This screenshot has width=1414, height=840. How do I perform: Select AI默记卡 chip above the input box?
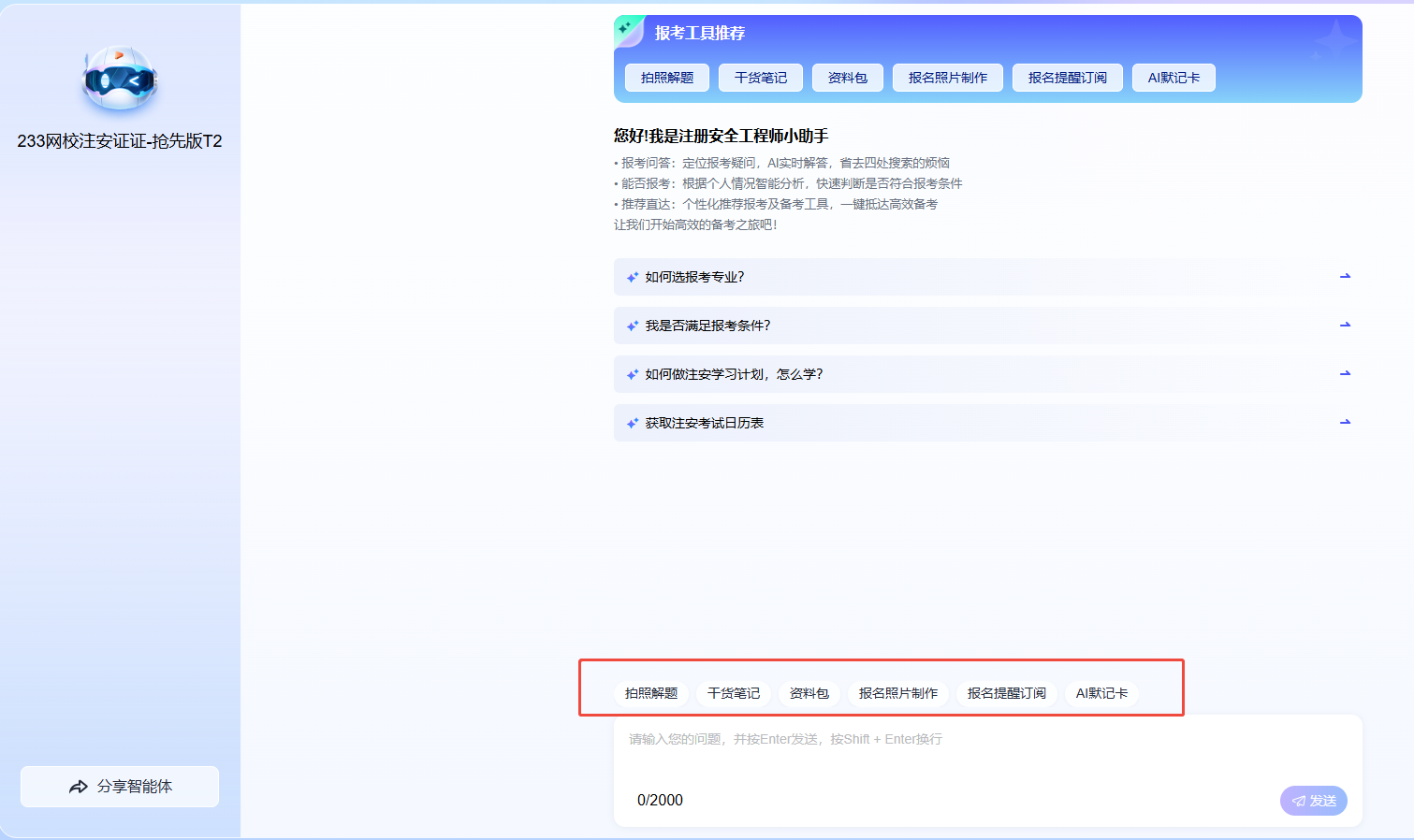[x=1101, y=693]
